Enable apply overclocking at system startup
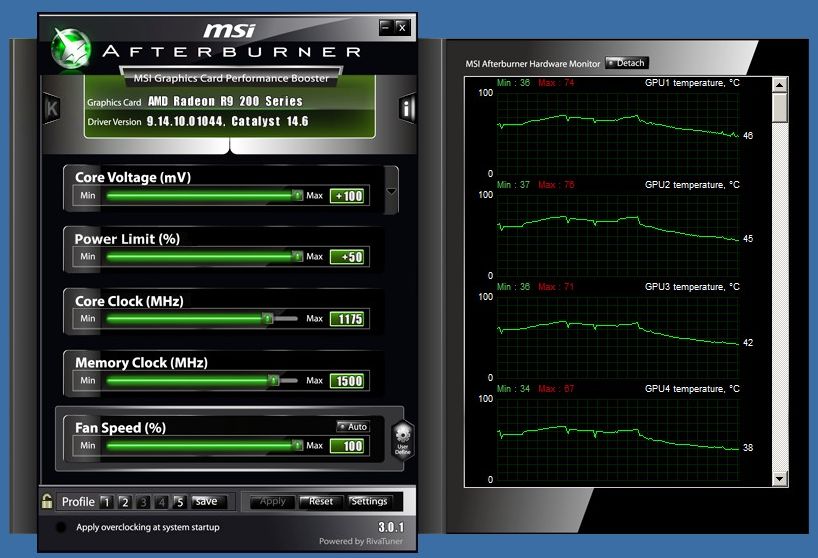Screen dimensions: 818x558 62,527
